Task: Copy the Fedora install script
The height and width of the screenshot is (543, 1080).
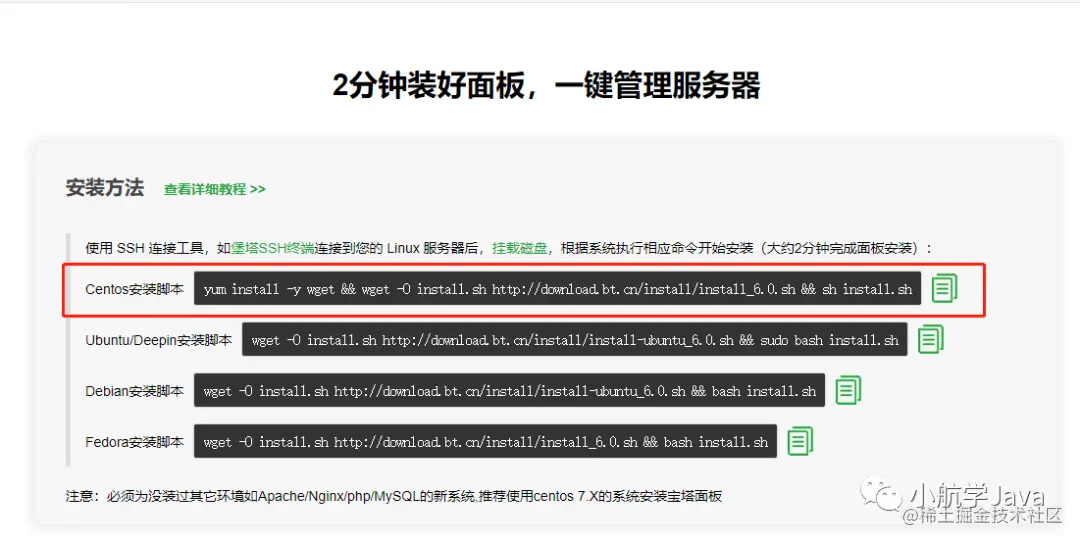Action: 800,441
